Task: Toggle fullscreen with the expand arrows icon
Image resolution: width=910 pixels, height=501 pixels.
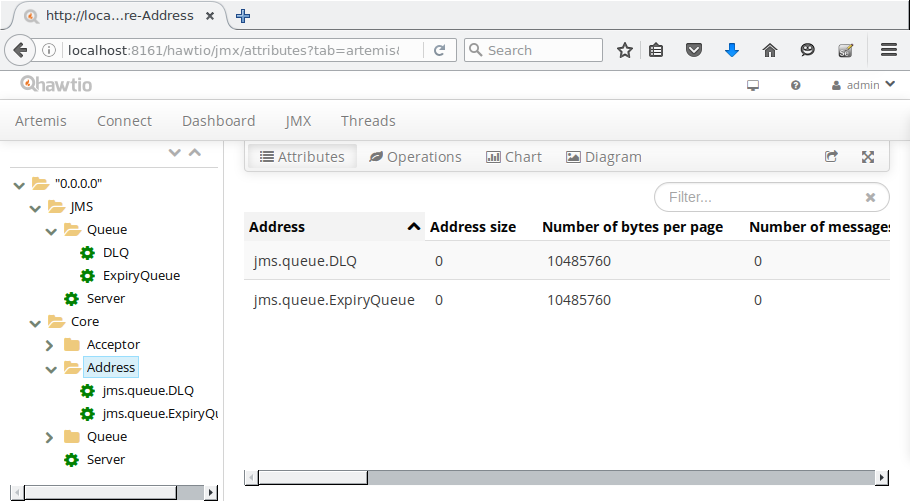Action: pos(868,157)
